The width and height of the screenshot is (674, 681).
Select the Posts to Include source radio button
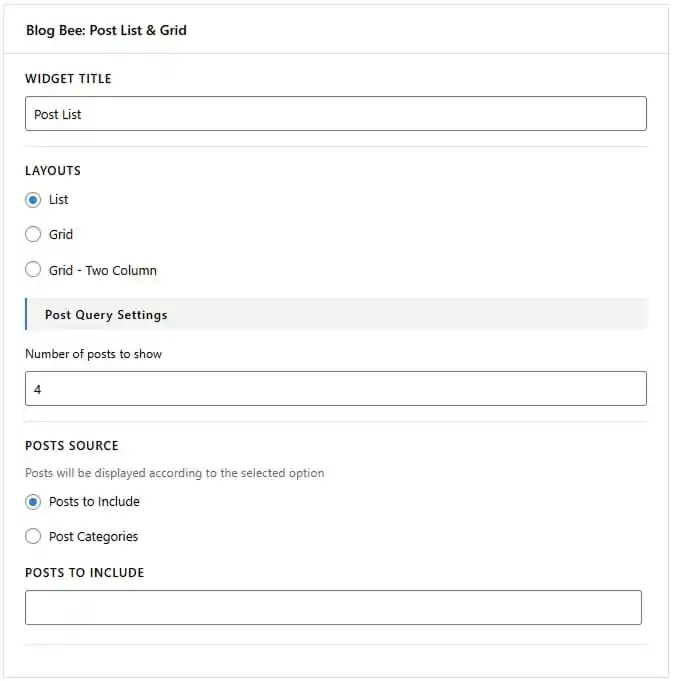pos(33,502)
